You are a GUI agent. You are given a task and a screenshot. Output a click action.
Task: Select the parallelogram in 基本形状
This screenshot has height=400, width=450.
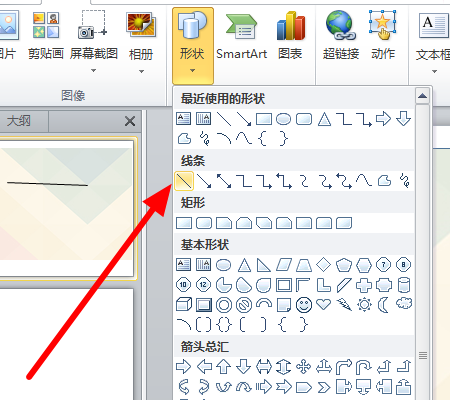coord(284,265)
